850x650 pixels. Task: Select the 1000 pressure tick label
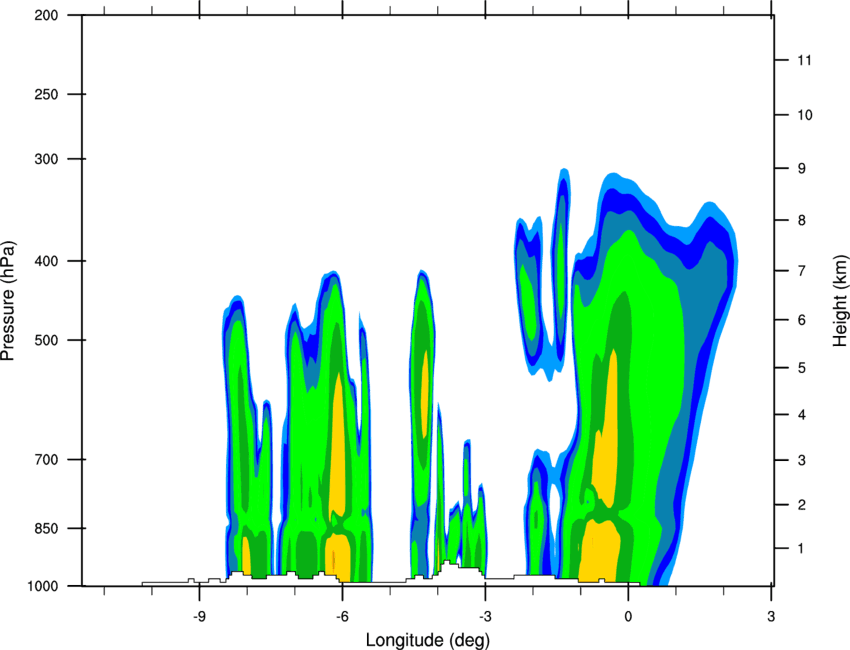pos(42,586)
